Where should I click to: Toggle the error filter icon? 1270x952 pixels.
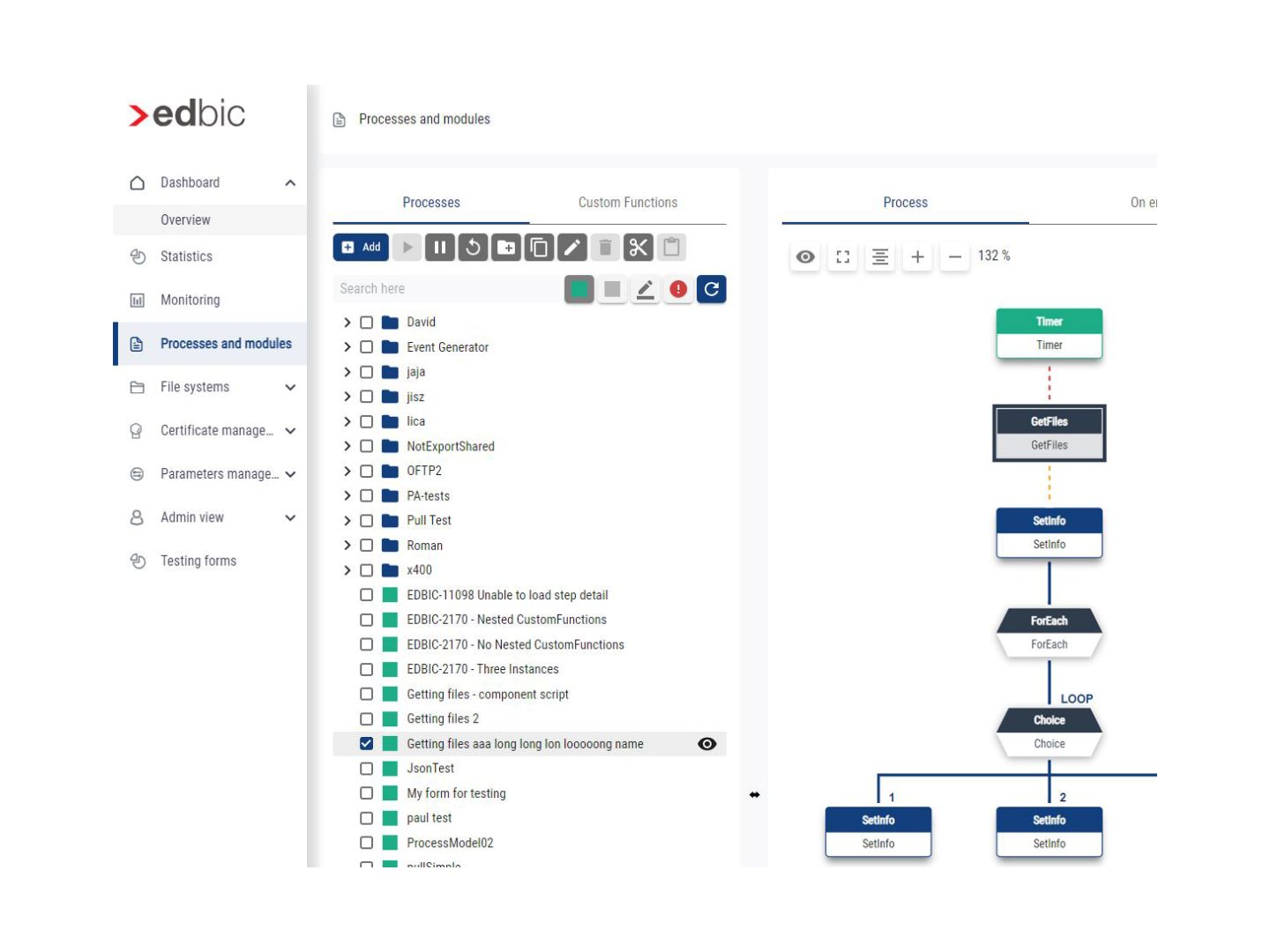tap(677, 288)
